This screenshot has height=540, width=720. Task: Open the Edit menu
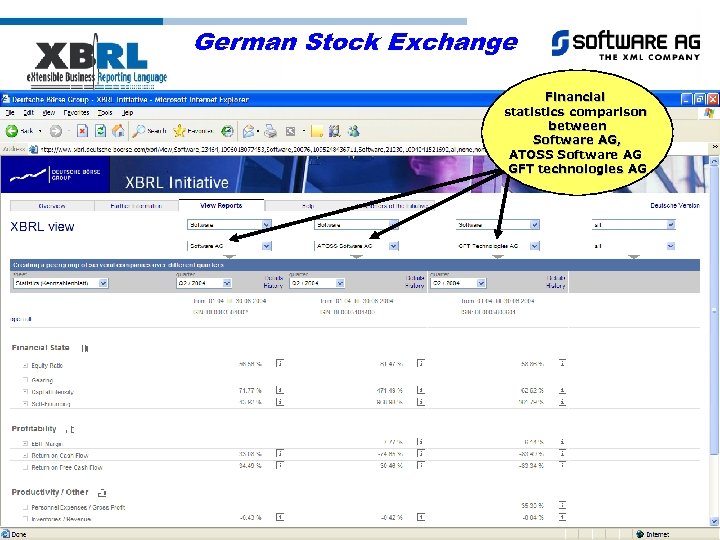coord(28,112)
